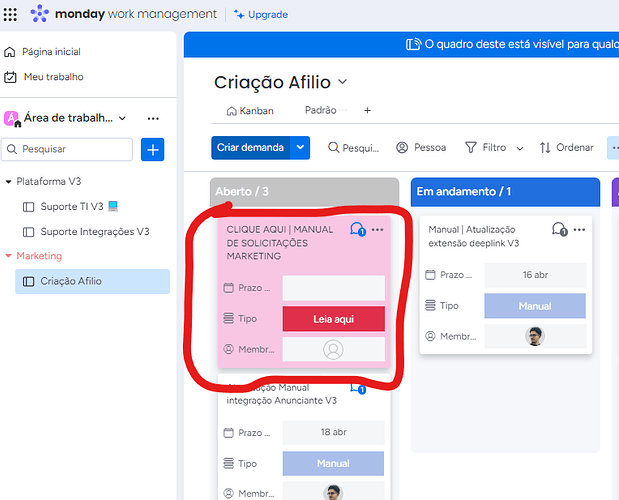The width and height of the screenshot is (619, 500).
Task: Click the 18 abr date cell
Action: (334, 433)
